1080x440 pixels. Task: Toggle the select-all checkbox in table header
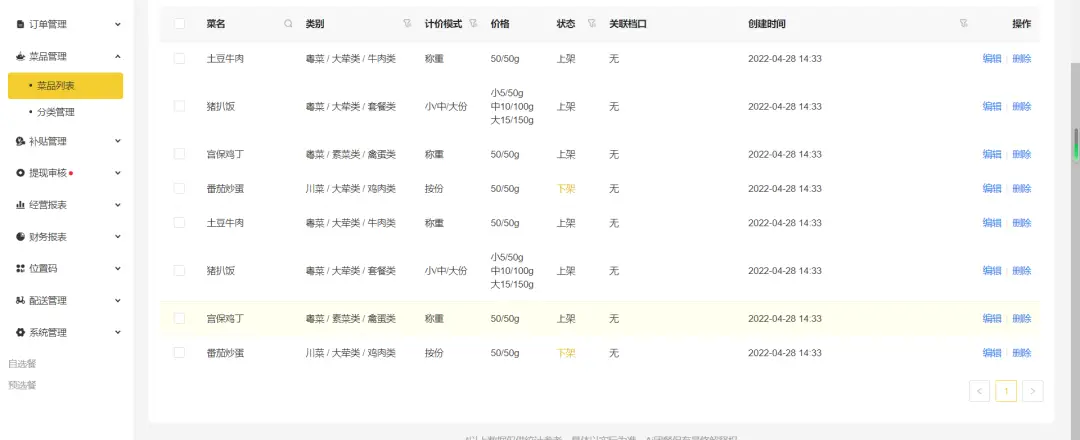(179, 24)
